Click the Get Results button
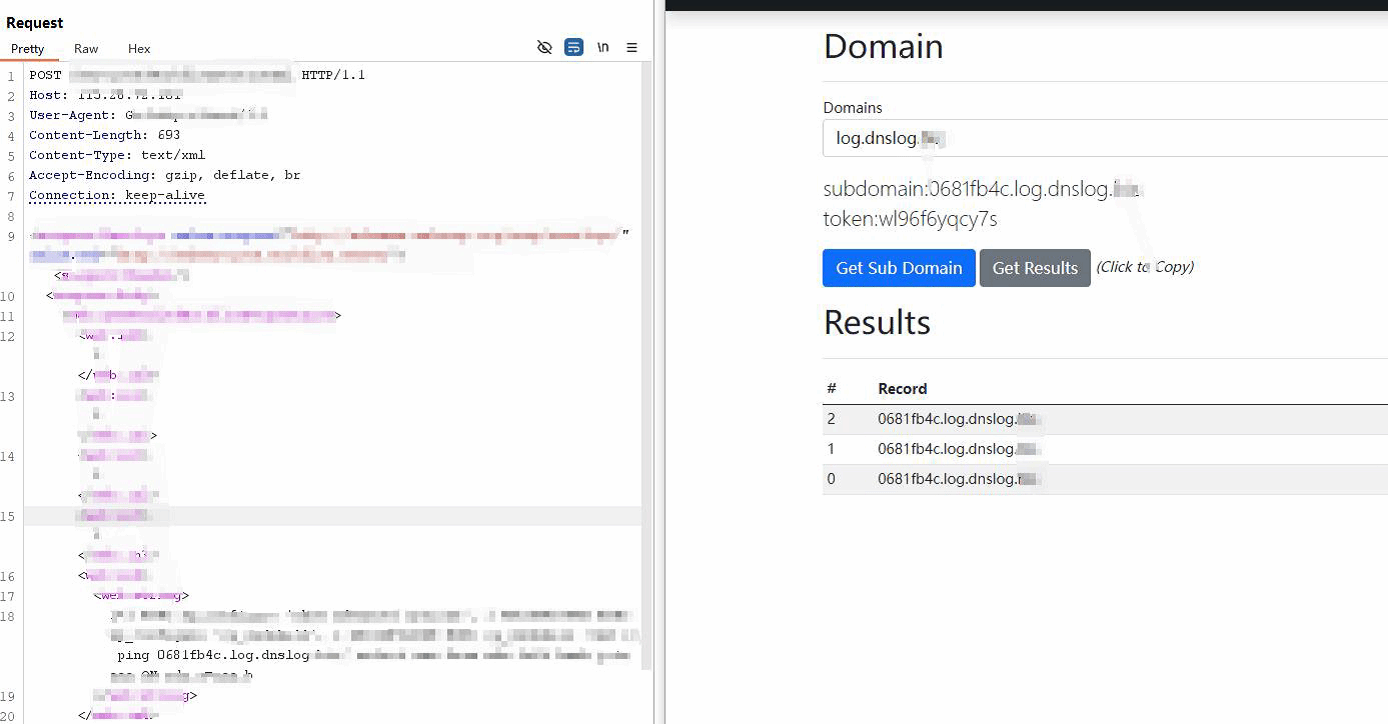 (1034, 268)
